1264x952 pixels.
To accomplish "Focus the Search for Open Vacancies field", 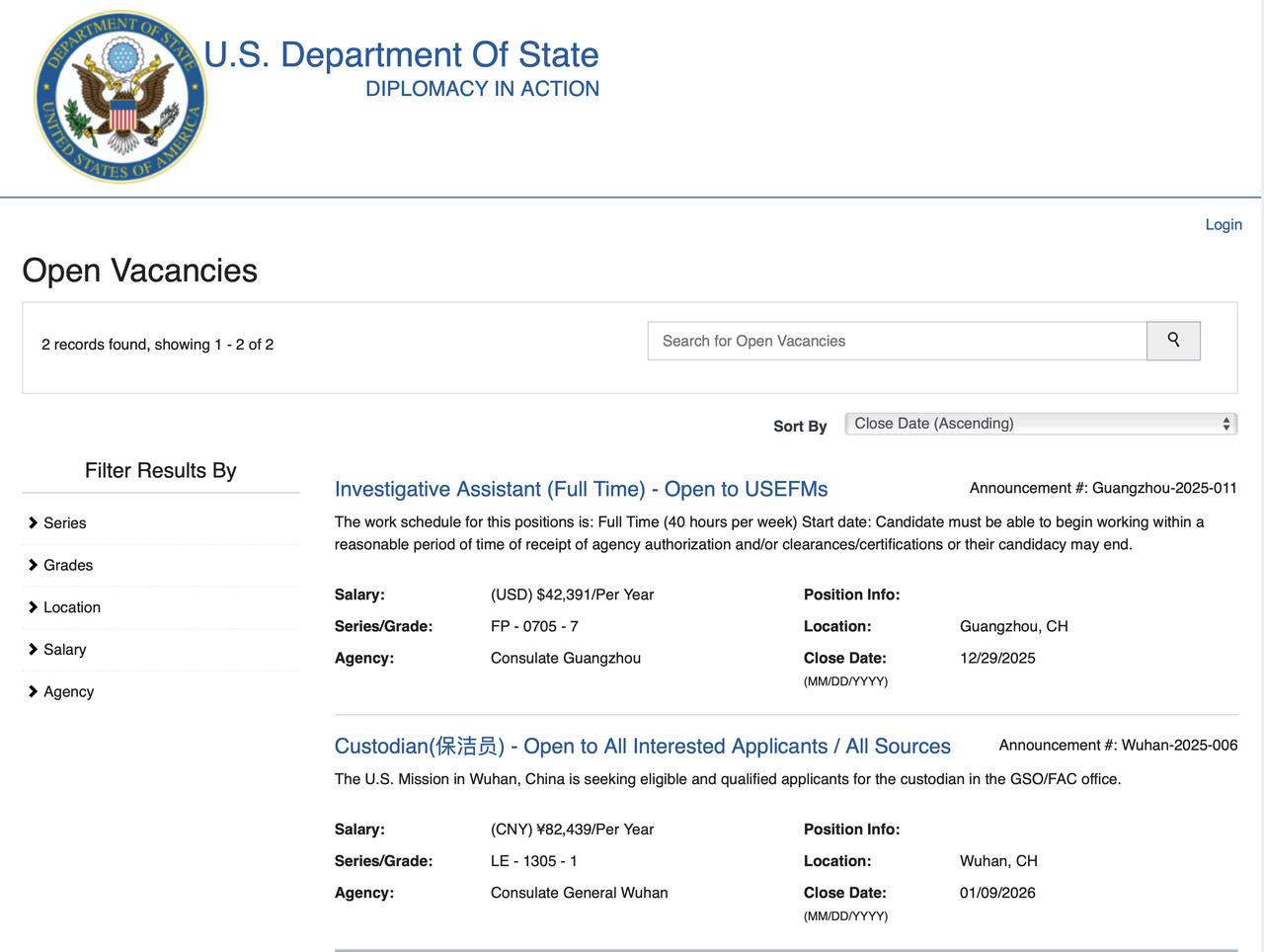I will [897, 341].
